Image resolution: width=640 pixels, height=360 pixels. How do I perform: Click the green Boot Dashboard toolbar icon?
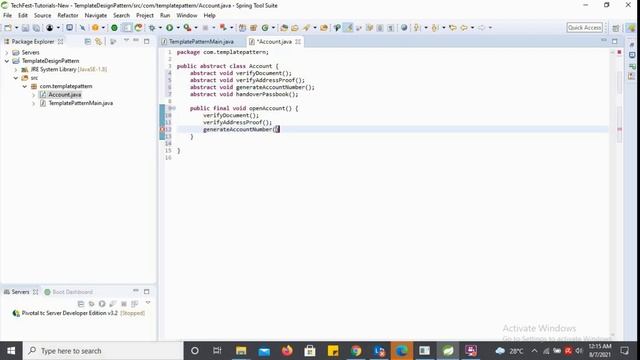coord(114,28)
